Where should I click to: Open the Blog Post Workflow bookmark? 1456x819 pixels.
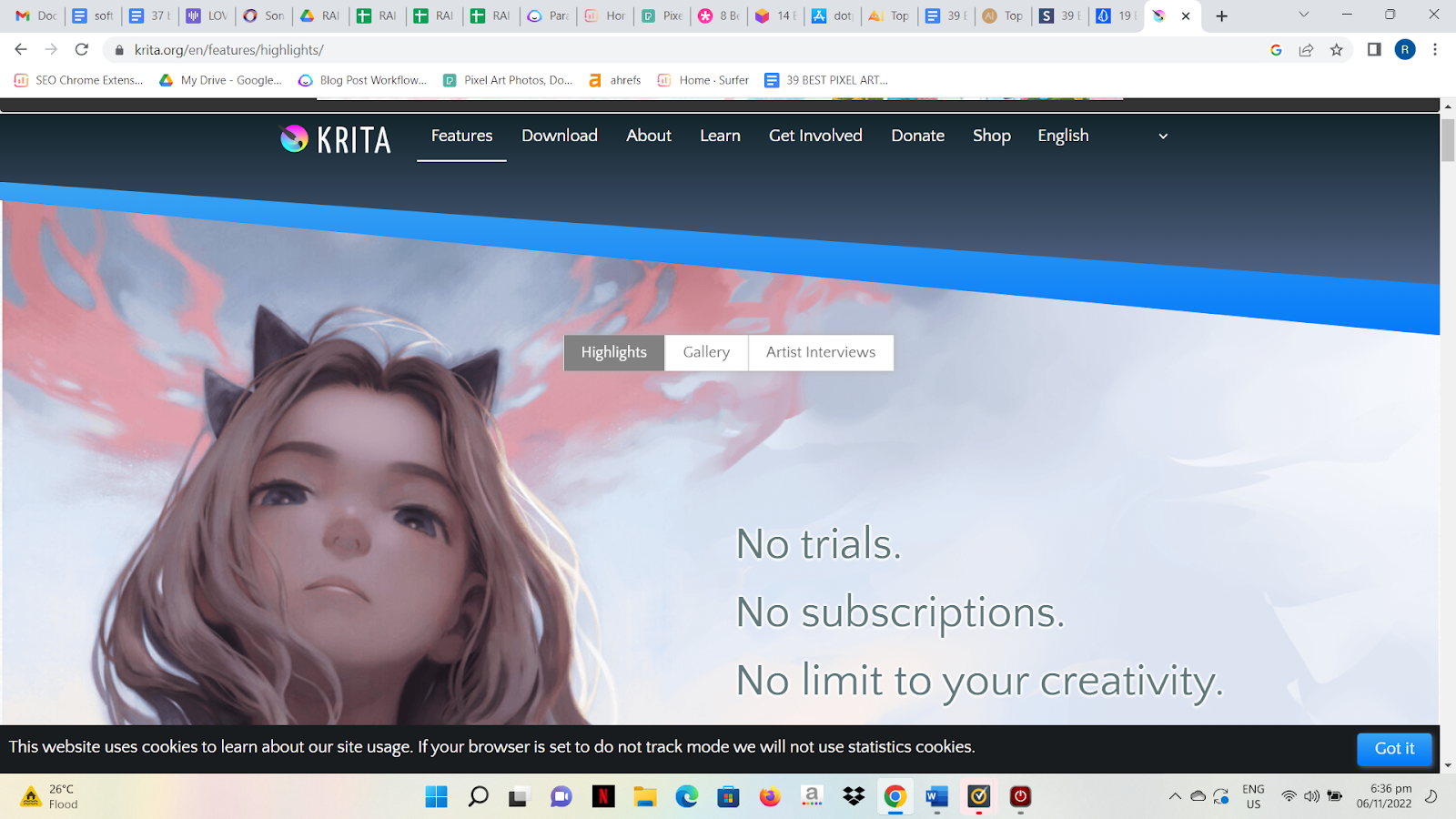point(362,80)
